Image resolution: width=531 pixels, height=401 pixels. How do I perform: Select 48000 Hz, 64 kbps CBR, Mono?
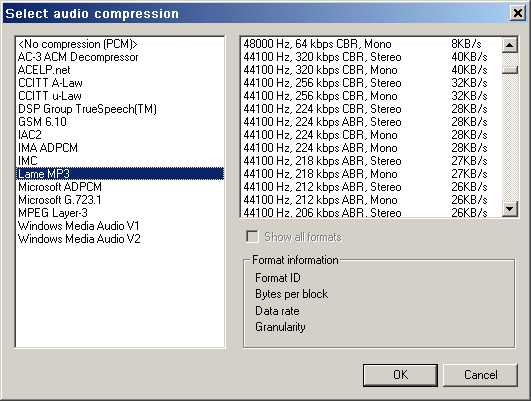tap(371, 44)
